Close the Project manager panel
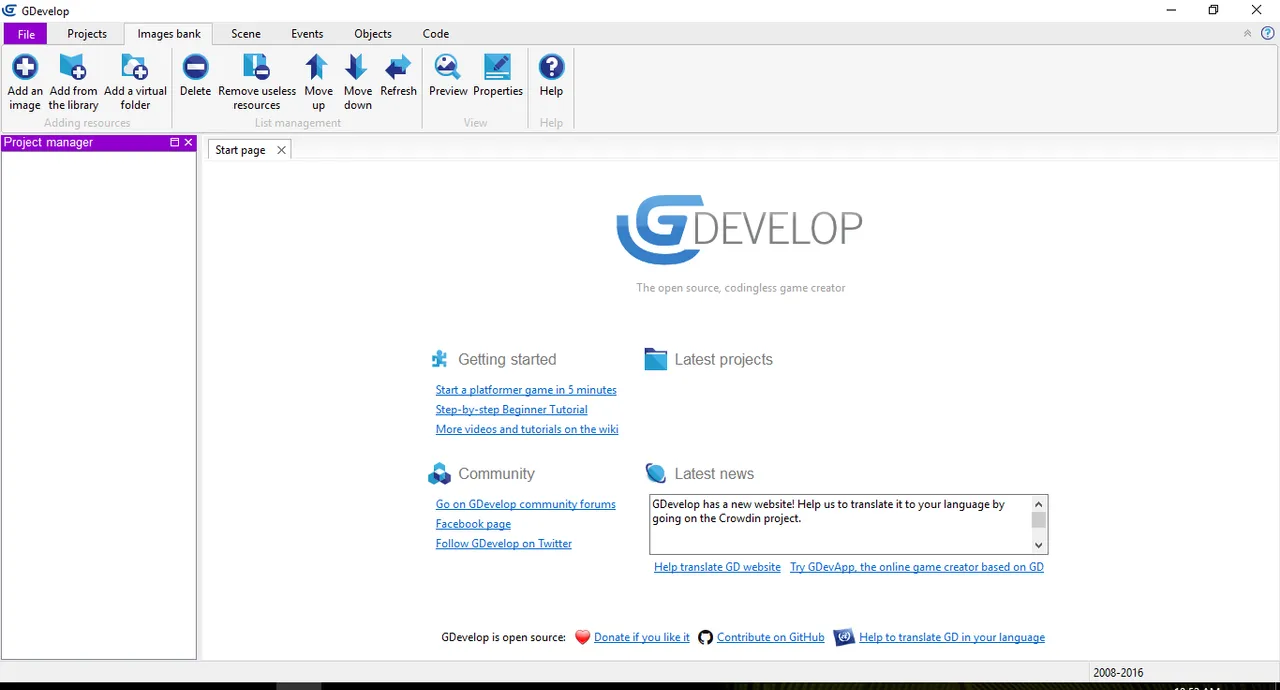 tap(188, 143)
